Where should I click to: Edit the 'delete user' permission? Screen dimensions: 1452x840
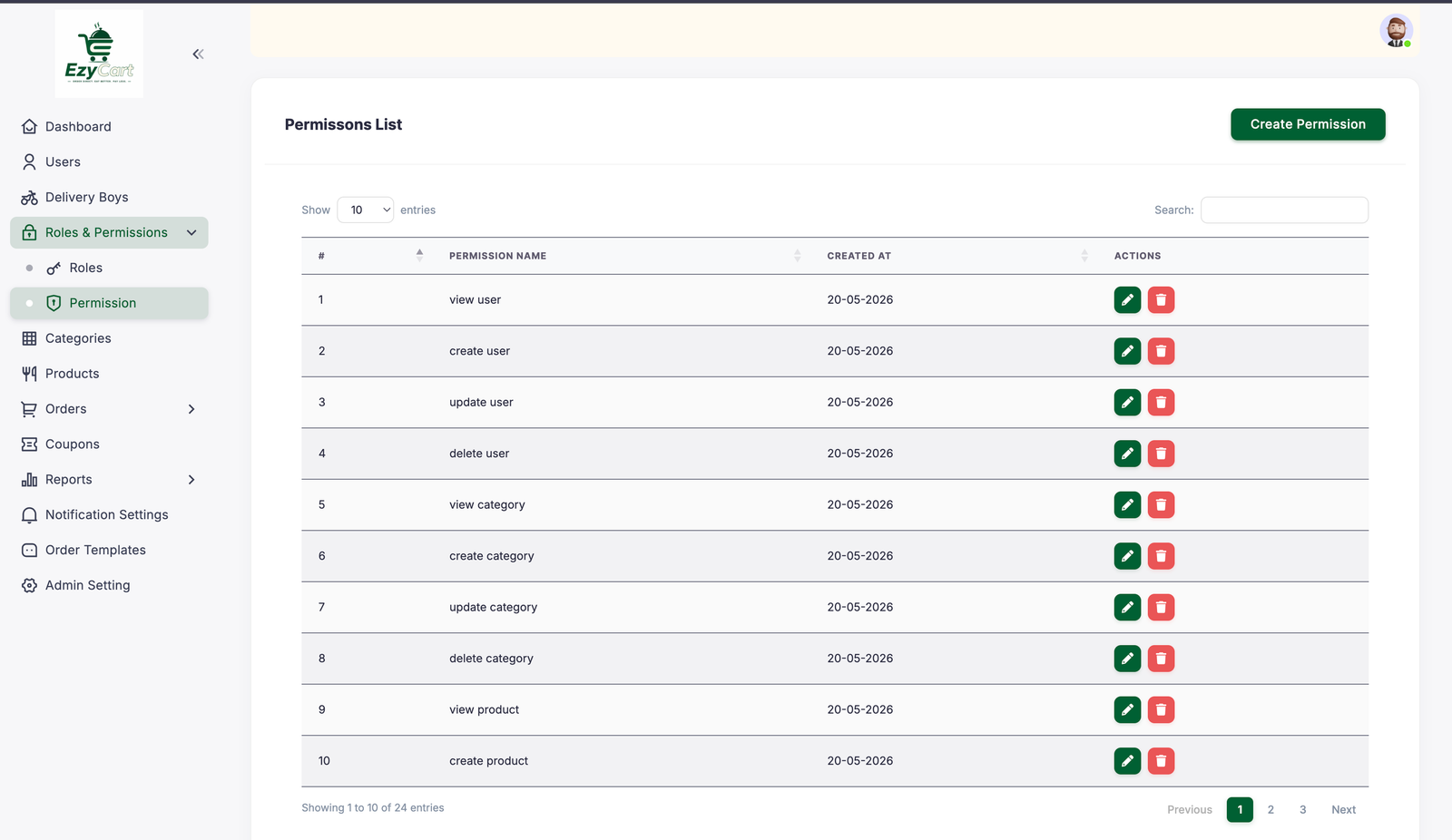point(1127,454)
